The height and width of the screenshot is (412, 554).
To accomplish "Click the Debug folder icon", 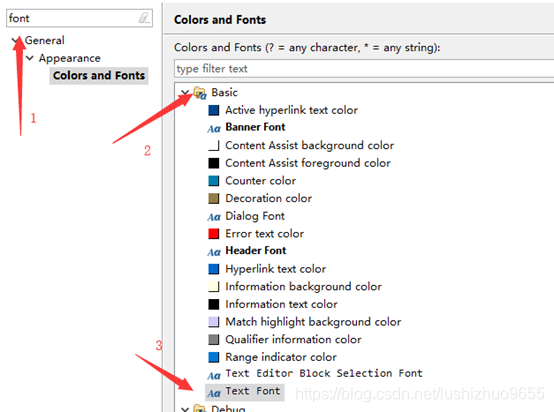I will click(200, 408).
